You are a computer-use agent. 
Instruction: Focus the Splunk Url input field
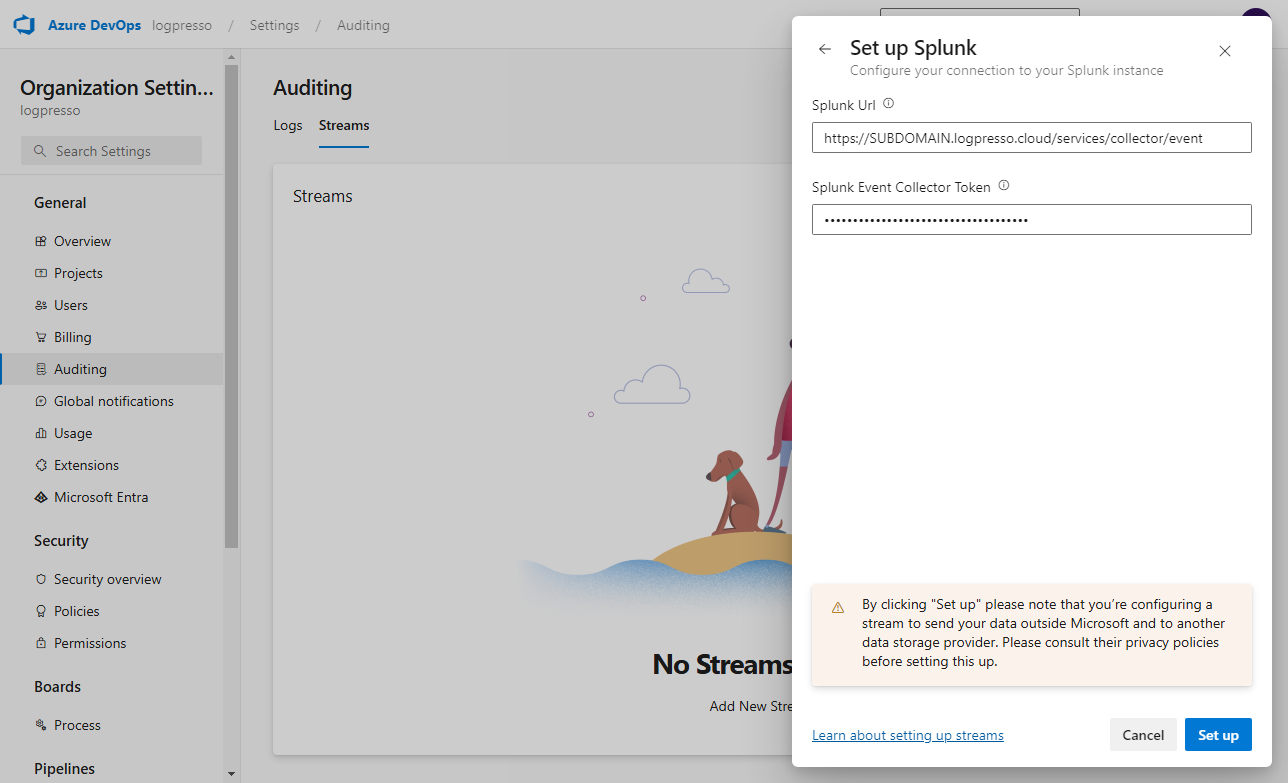1032,138
